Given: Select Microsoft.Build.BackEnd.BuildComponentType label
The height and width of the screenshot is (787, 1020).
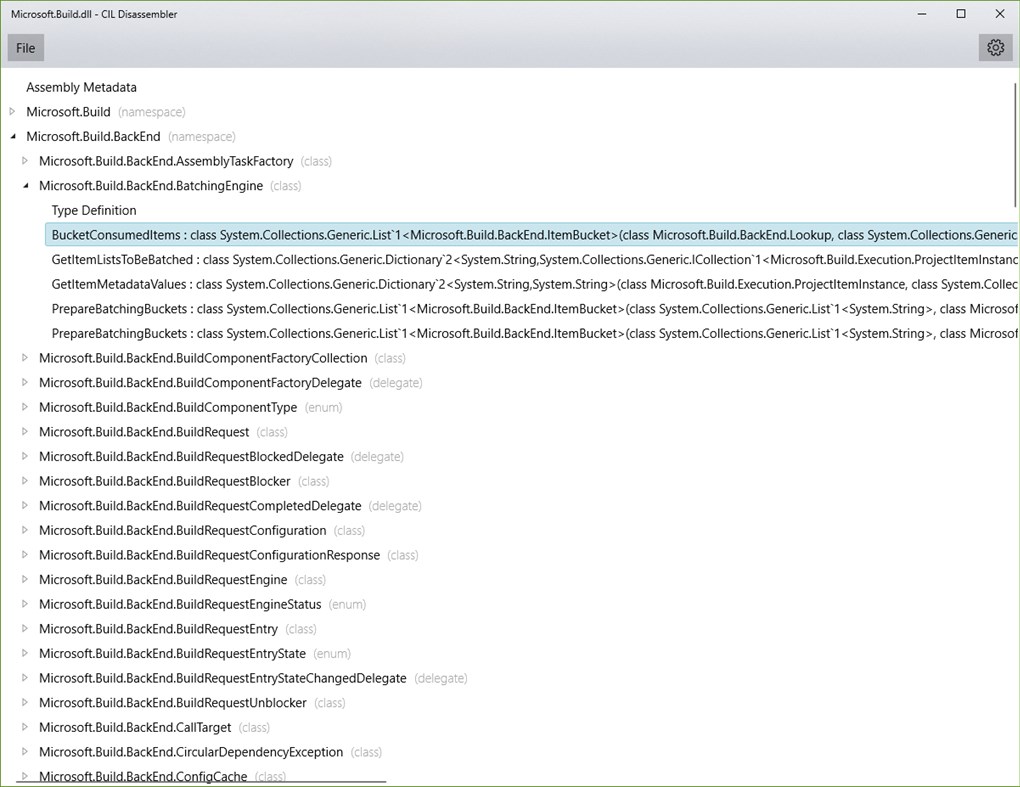Looking at the screenshot, I should pyautogui.click(x=168, y=407).
